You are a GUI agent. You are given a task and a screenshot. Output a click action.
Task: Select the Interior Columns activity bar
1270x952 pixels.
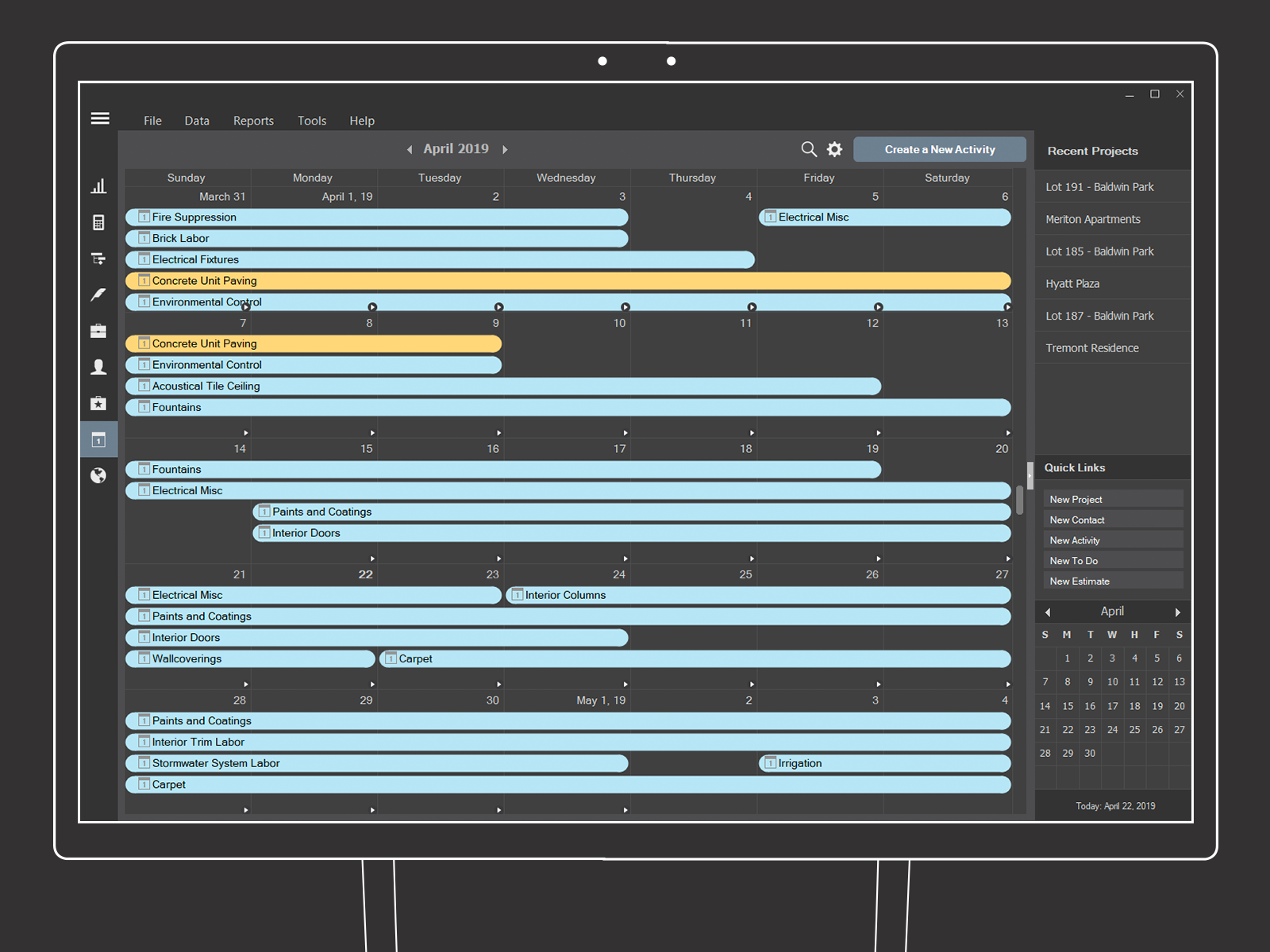[x=758, y=595]
